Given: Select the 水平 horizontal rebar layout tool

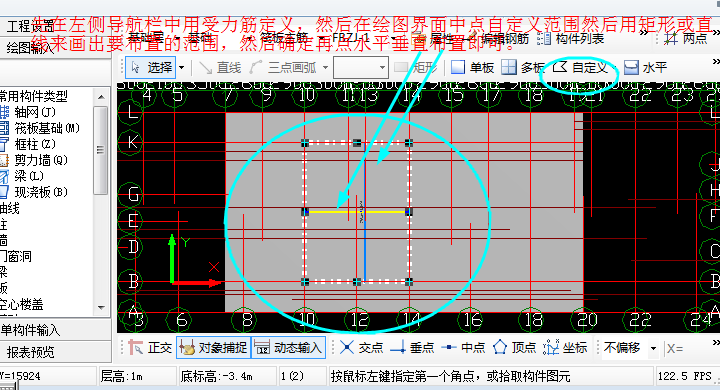Looking at the screenshot, I should click(646, 68).
